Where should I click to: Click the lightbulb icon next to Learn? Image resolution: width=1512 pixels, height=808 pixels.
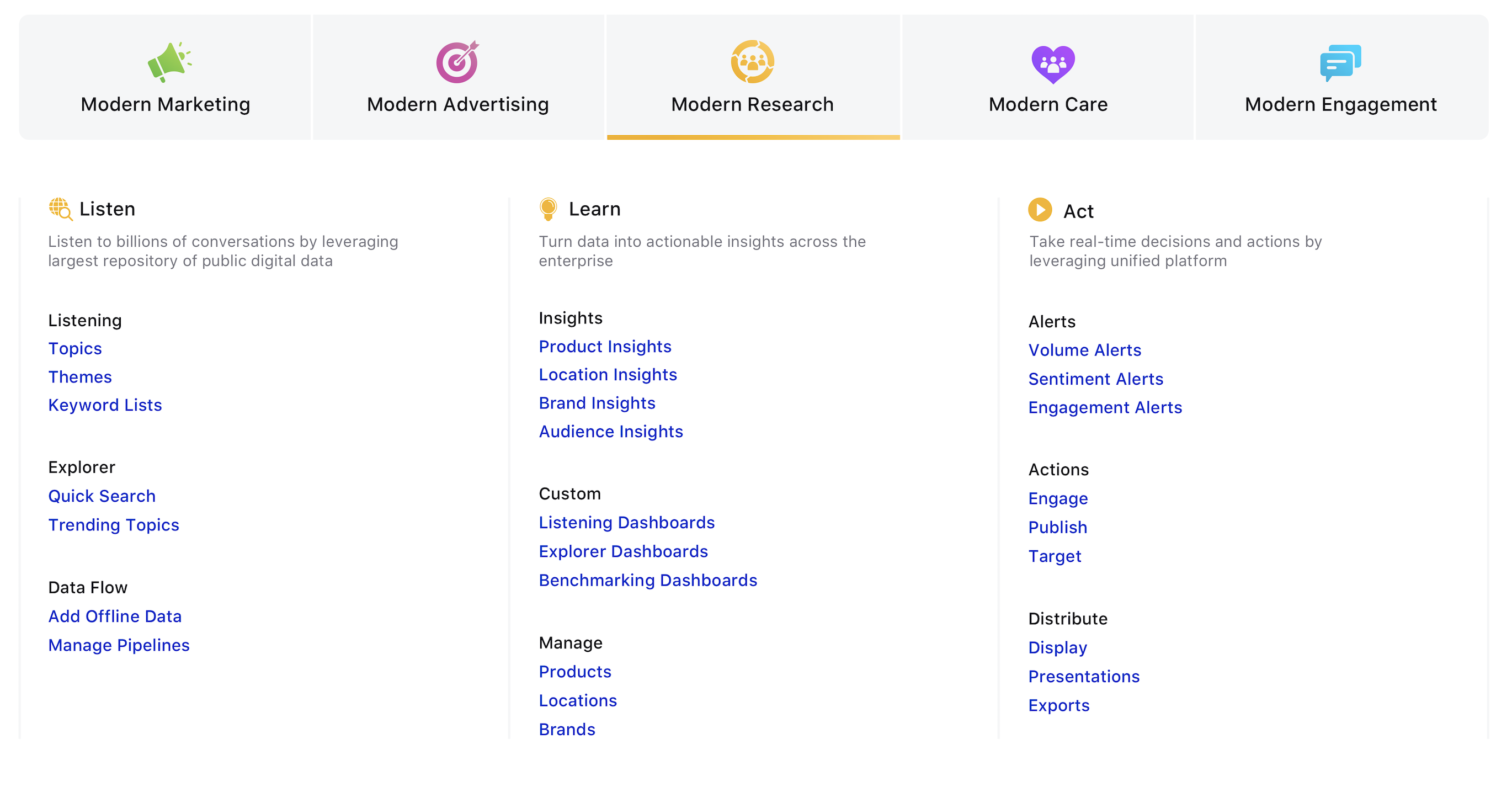(548, 209)
